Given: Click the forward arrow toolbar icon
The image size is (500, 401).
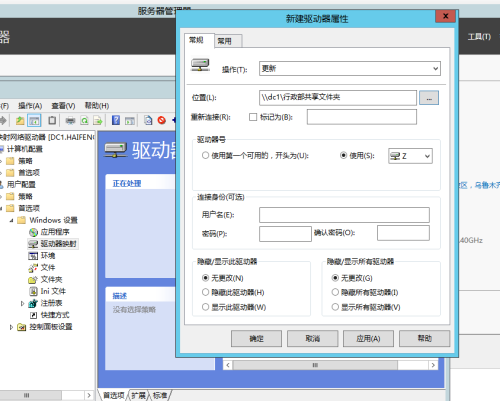Looking at the screenshot, I should tap(3, 120).
